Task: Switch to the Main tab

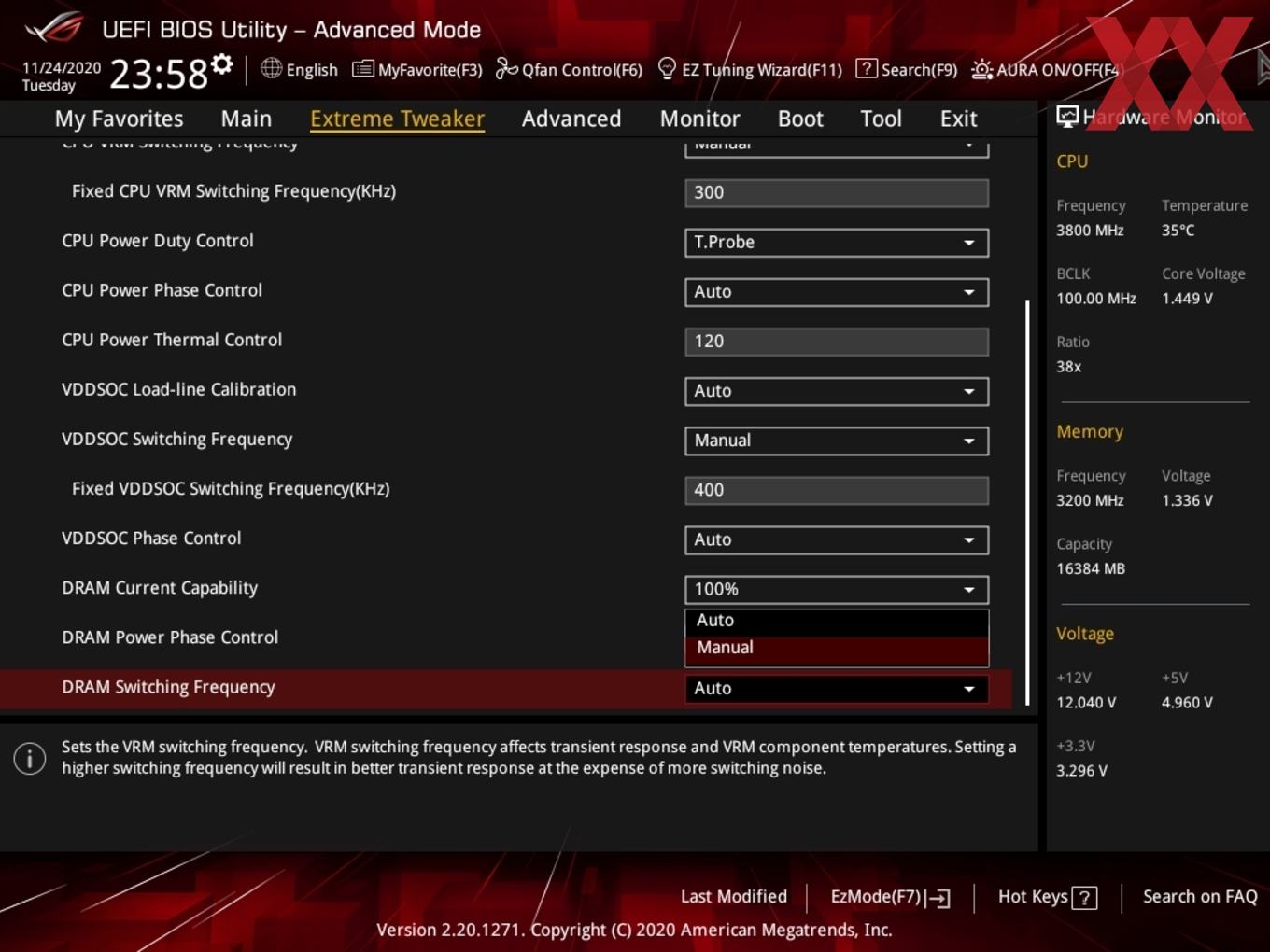Action: 247,119
